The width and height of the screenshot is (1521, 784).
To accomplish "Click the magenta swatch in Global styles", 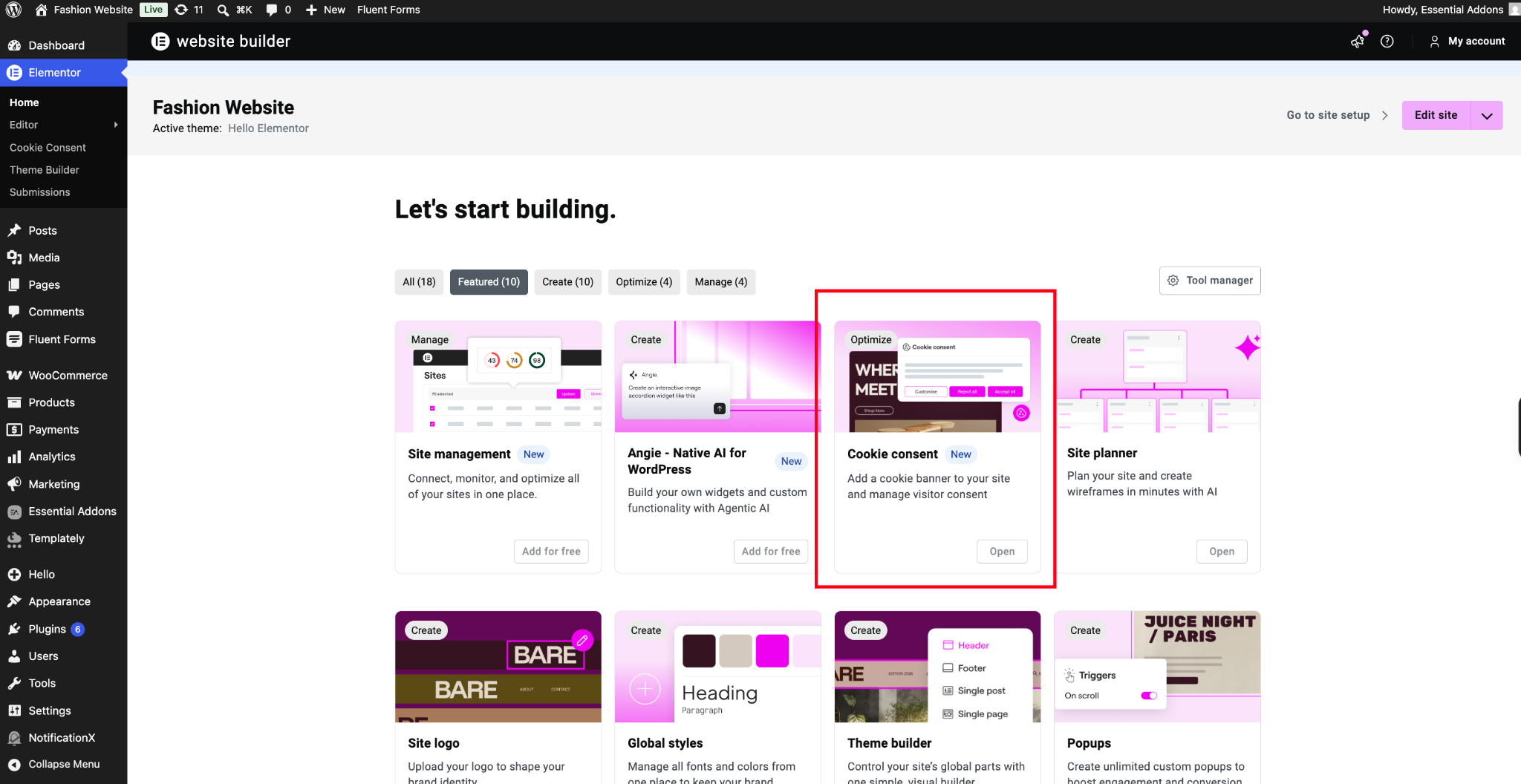I will tap(772, 651).
